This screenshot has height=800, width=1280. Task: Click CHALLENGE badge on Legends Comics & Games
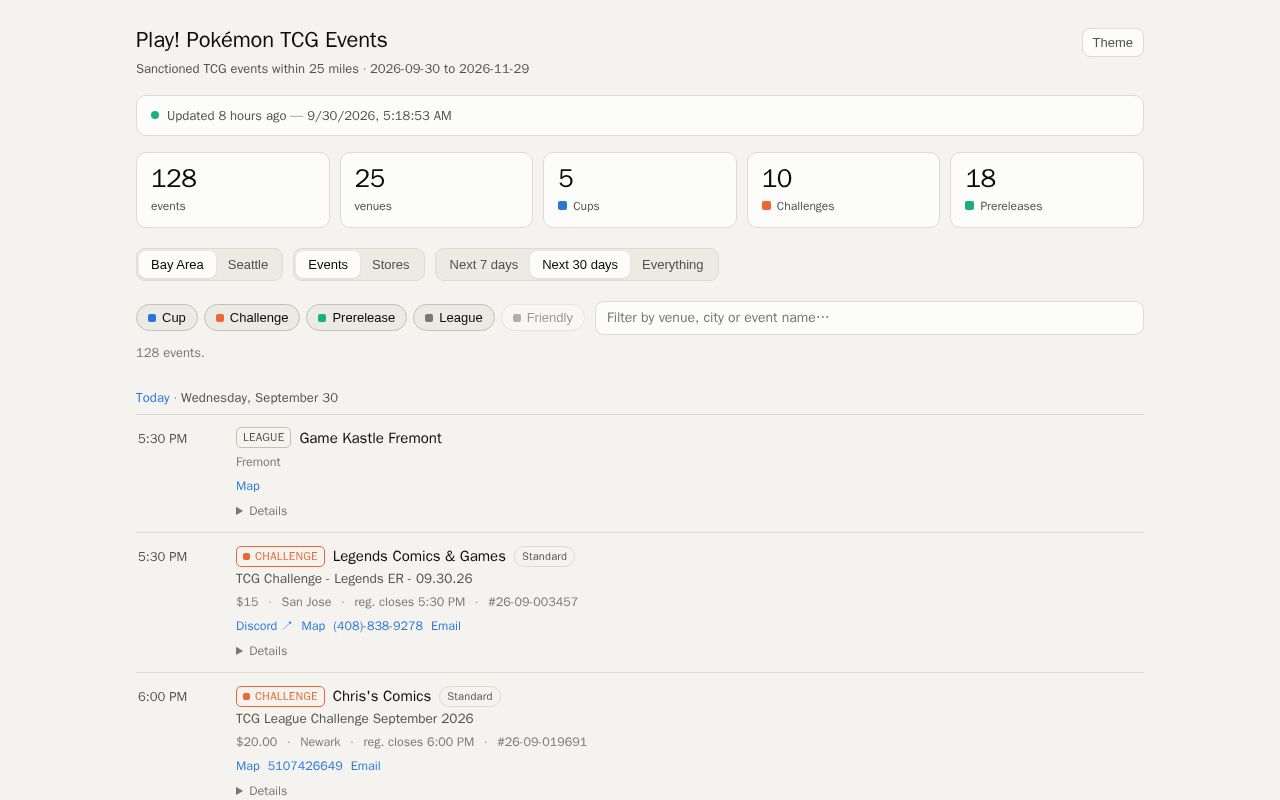point(280,556)
